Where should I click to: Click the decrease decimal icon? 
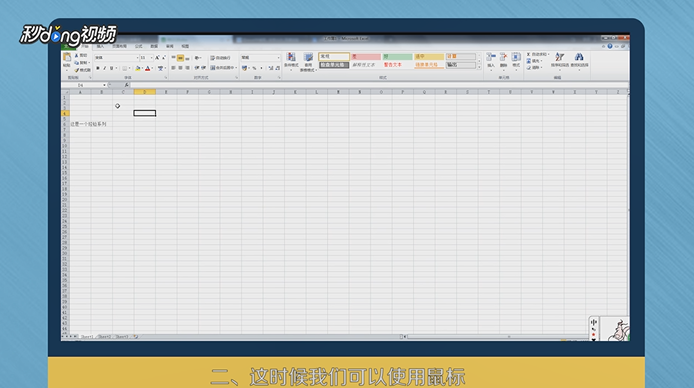(277, 68)
